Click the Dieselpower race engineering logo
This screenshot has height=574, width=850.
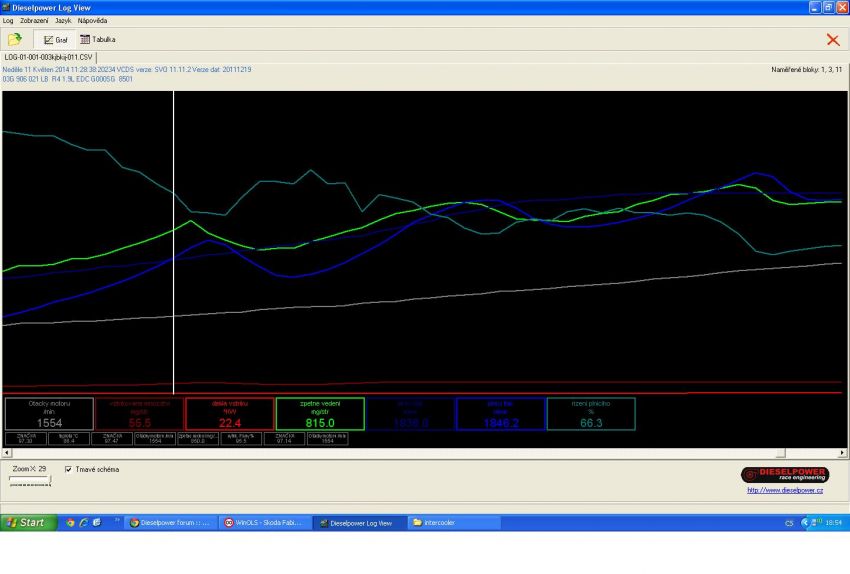point(785,474)
